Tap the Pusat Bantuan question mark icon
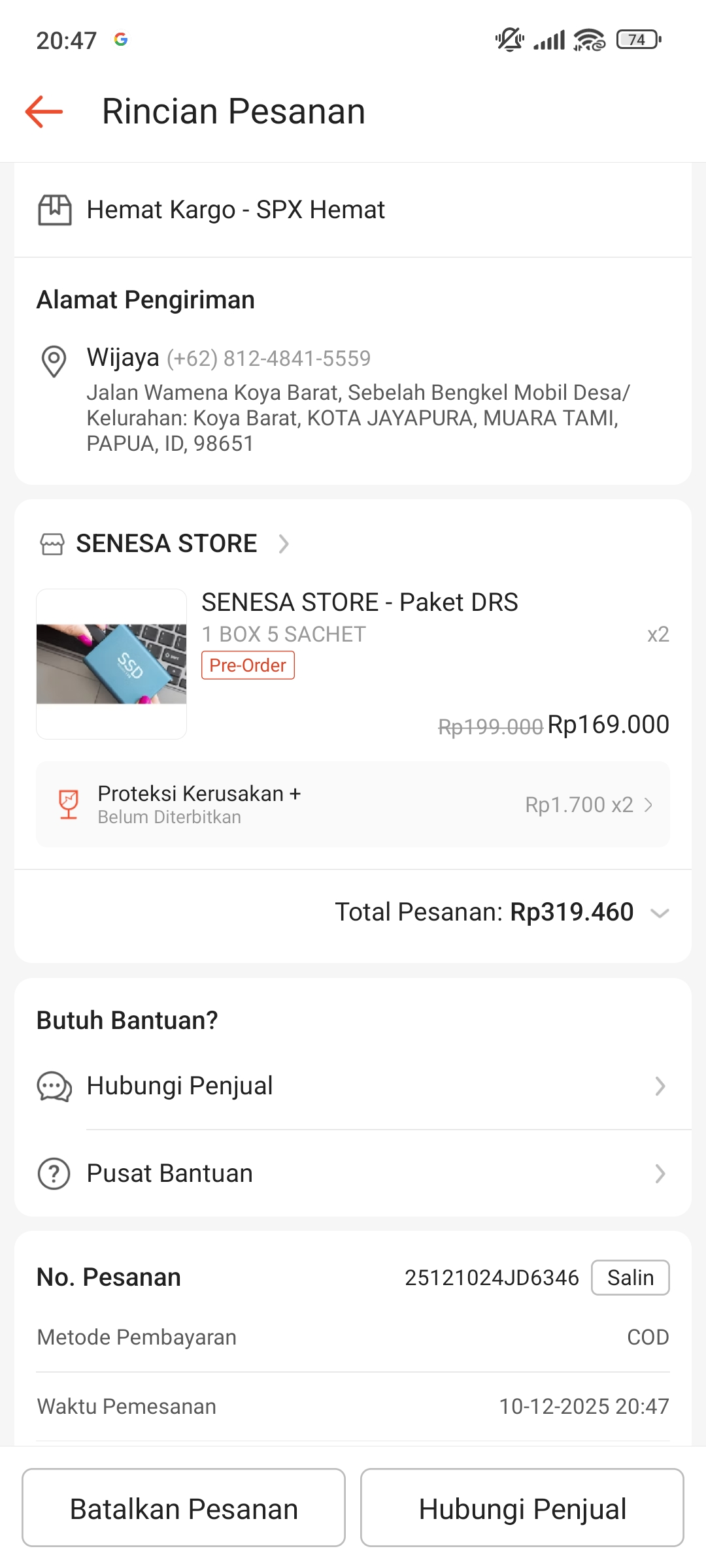Screen dimensions: 706x1568 tap(54, 1173)
